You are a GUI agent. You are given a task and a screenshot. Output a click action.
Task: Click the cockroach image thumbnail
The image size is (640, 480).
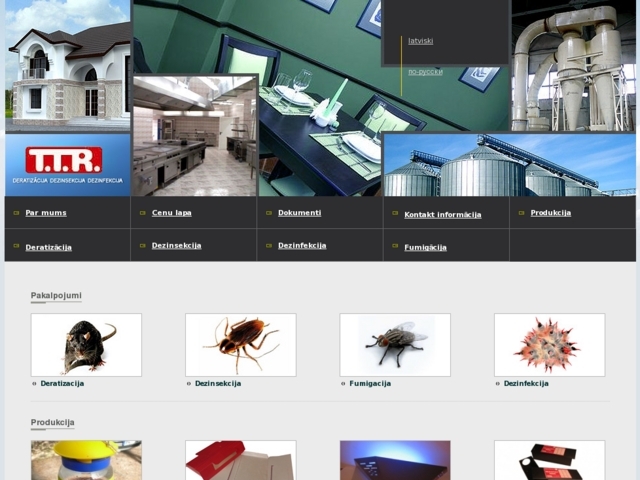(x=241, y=345)
